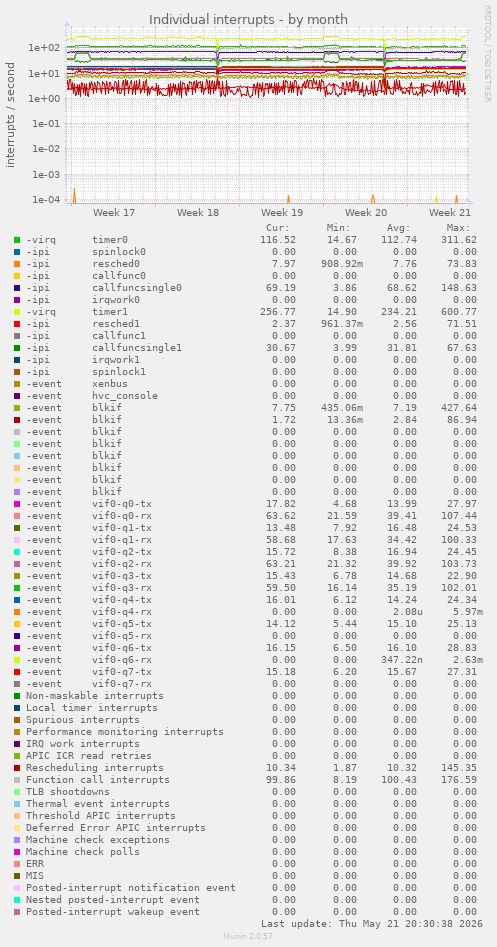Click the green timer0 legend color swatch
The height and width of the screenshot is (947, 497).
click(17, 240)
